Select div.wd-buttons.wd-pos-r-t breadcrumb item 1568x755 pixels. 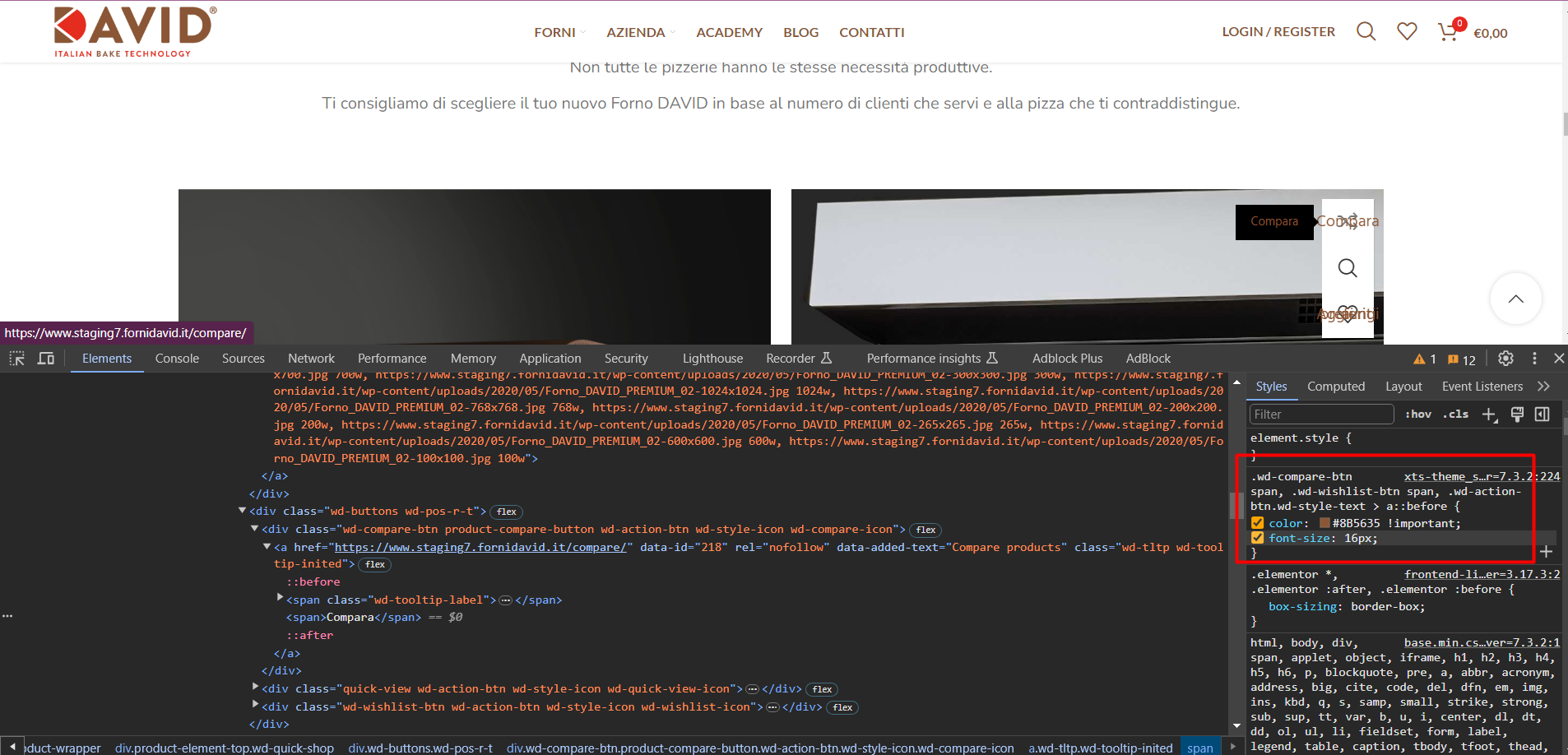pyautogui.click(x=420, y=748)
